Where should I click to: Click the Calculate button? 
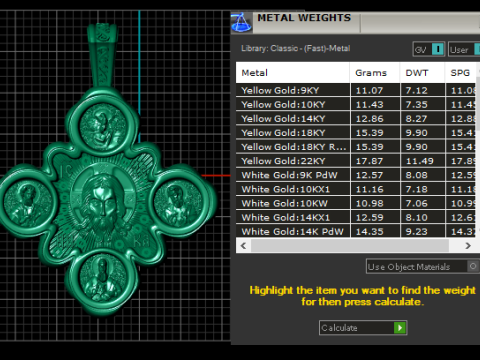363,328
